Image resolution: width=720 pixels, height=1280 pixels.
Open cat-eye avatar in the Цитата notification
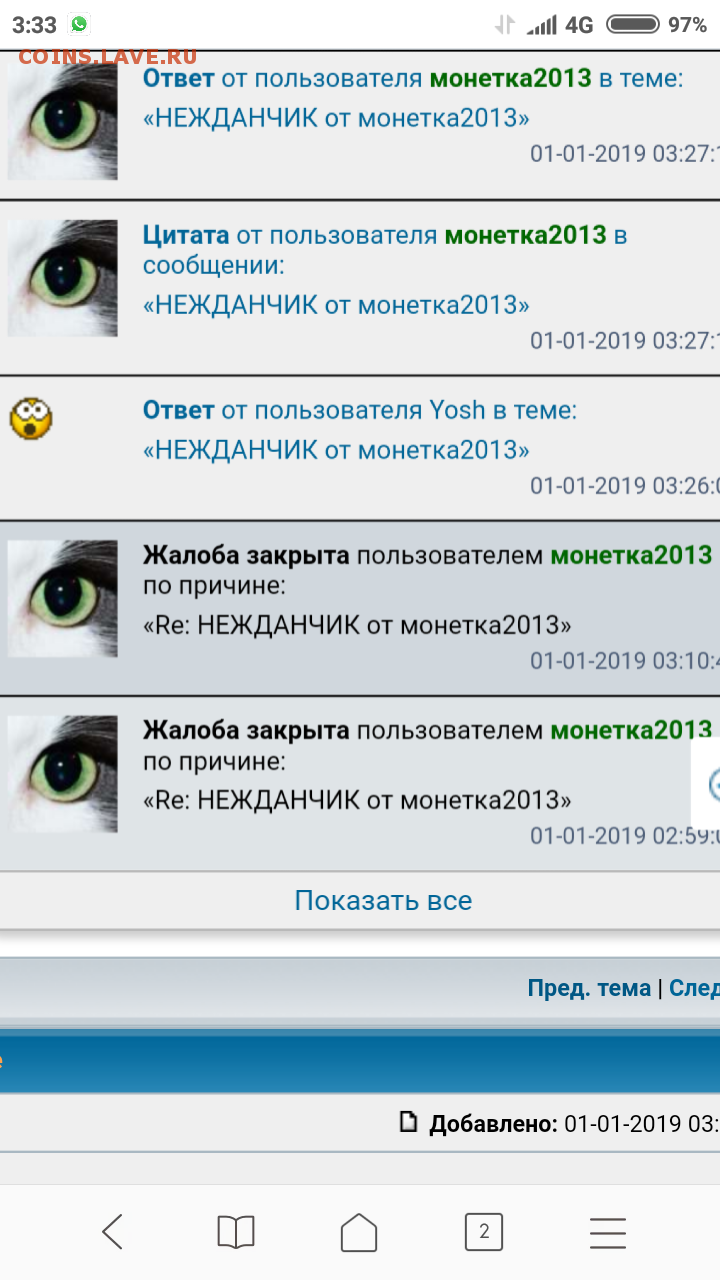point(63,278)
